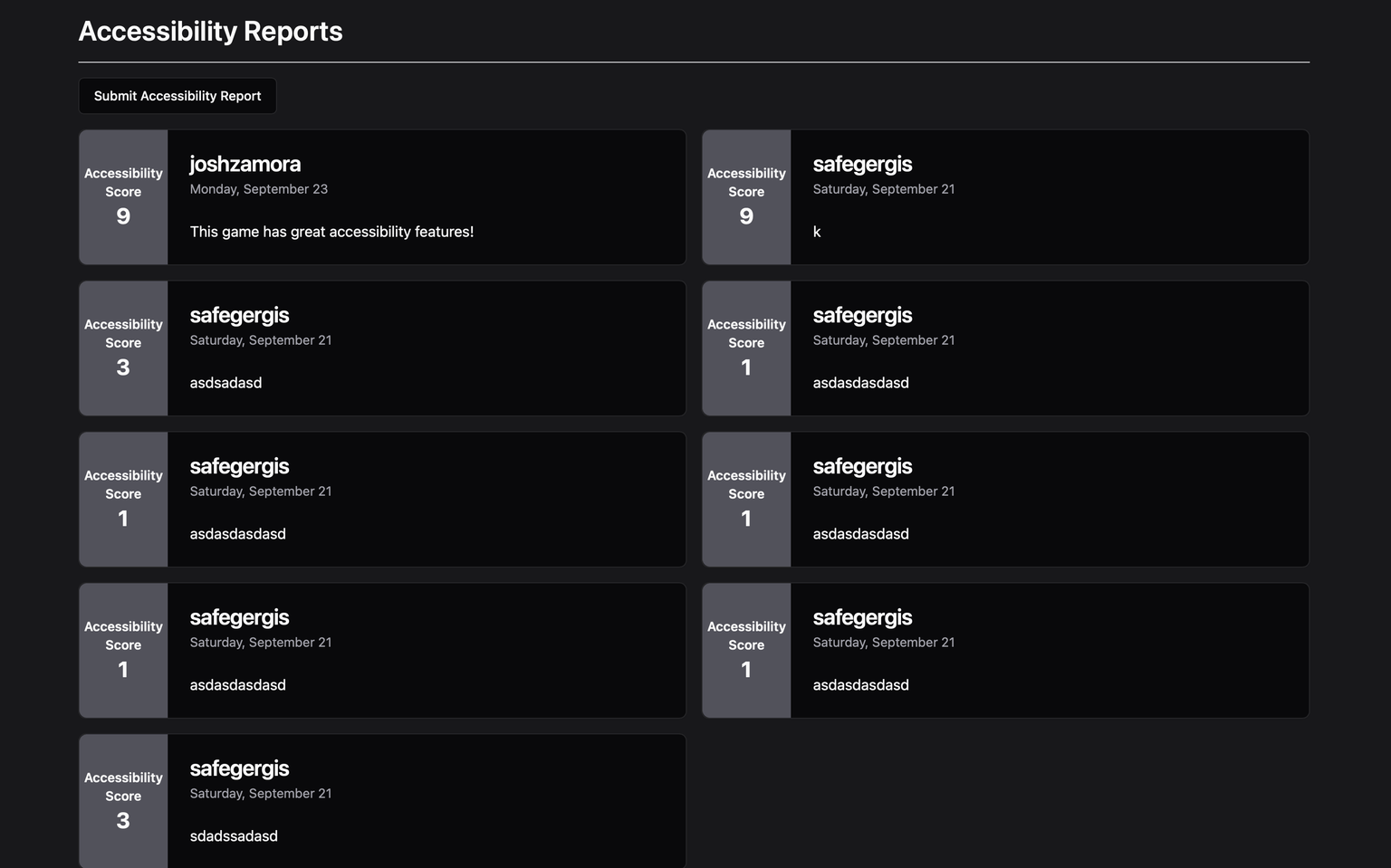The image size is (1391, 868).
Task: Click the Monday, September 23 date
Action: point(259,189)
